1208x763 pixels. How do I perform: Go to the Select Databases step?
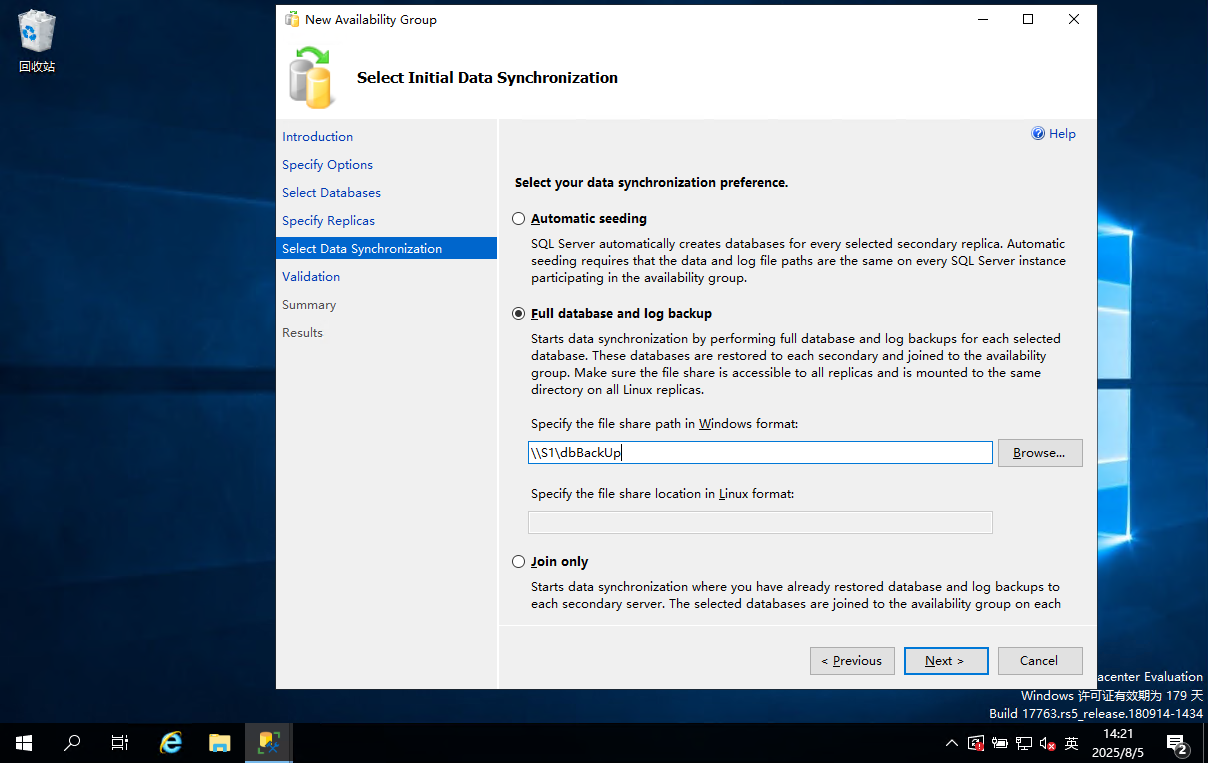331,192
